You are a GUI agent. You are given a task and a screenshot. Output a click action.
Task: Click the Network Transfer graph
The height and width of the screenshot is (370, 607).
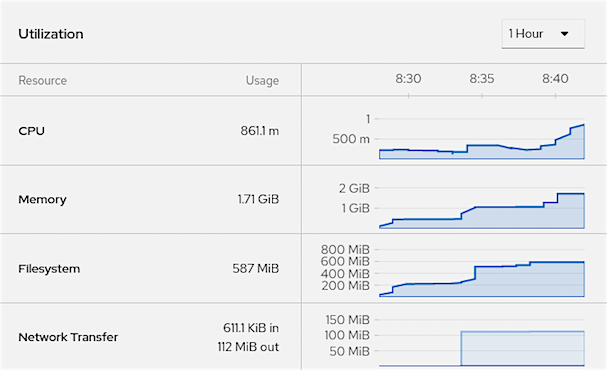482,348
